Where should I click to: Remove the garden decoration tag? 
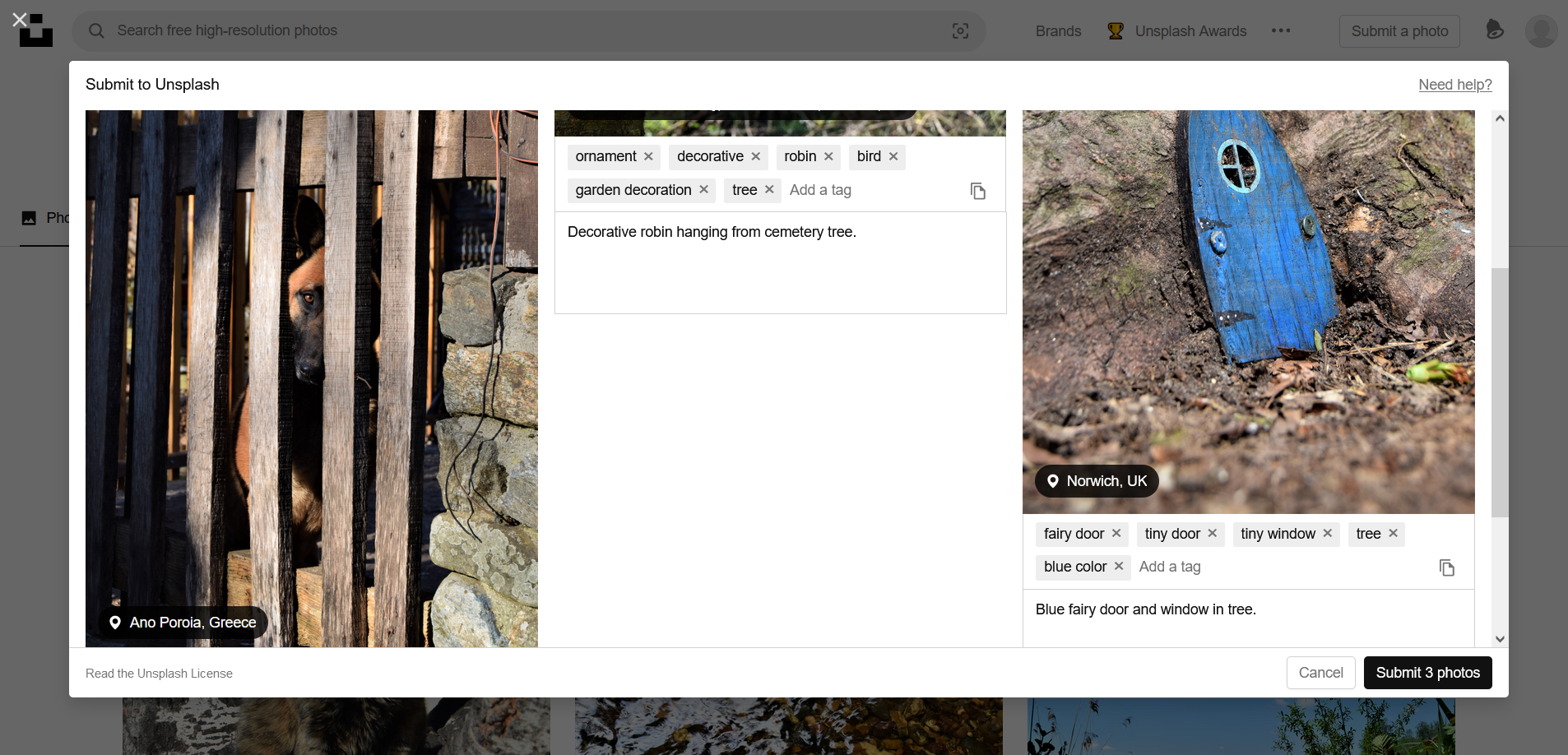click(x=703, y=189)
